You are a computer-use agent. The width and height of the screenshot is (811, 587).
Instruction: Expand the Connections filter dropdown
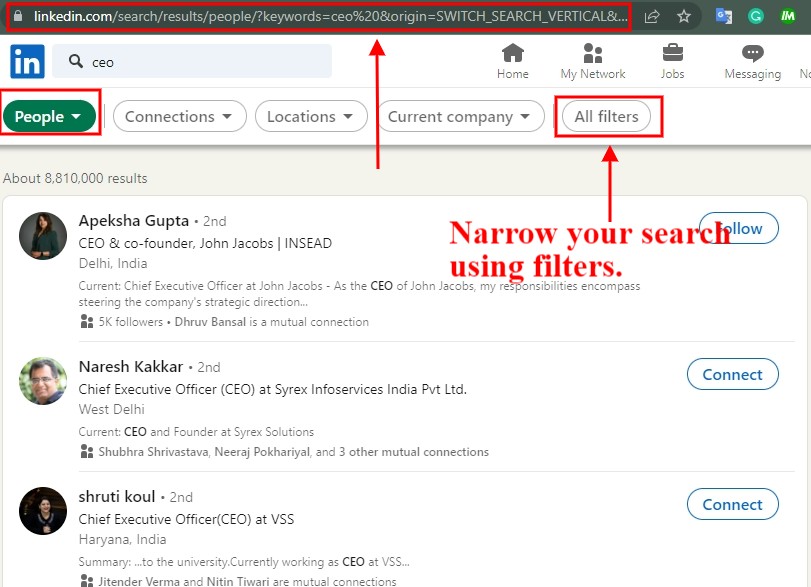(179, 116)
